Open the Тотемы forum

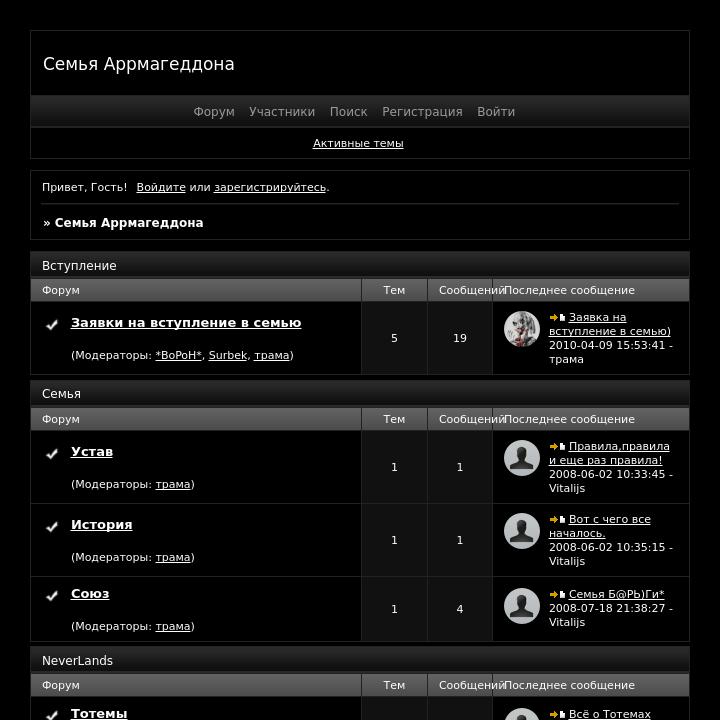coord(99,714)
